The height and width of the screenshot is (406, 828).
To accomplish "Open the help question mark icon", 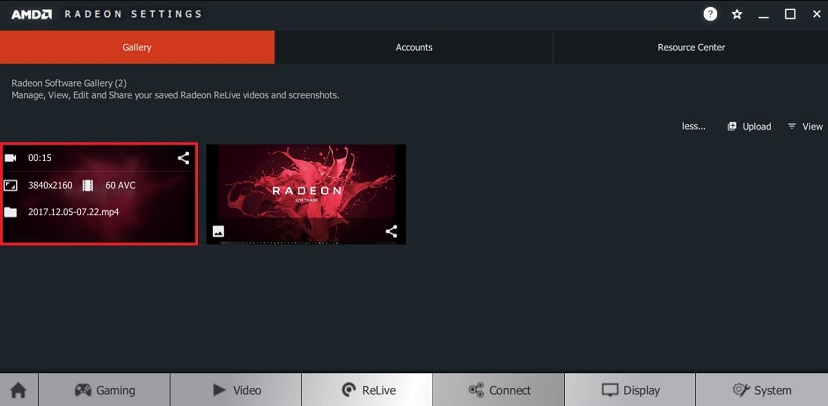I will point(710,14).
